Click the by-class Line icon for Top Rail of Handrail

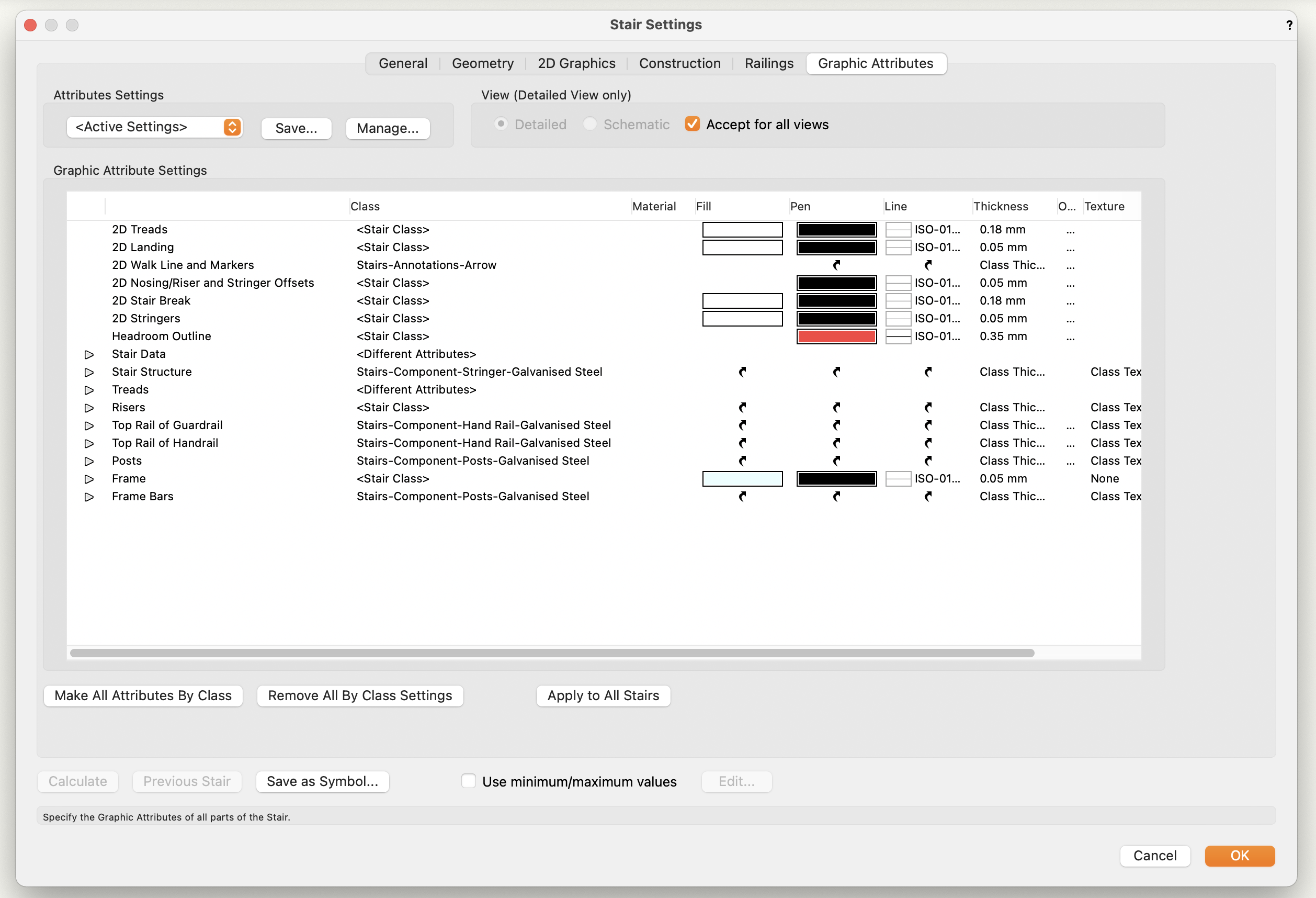click(x=928, y=443)
